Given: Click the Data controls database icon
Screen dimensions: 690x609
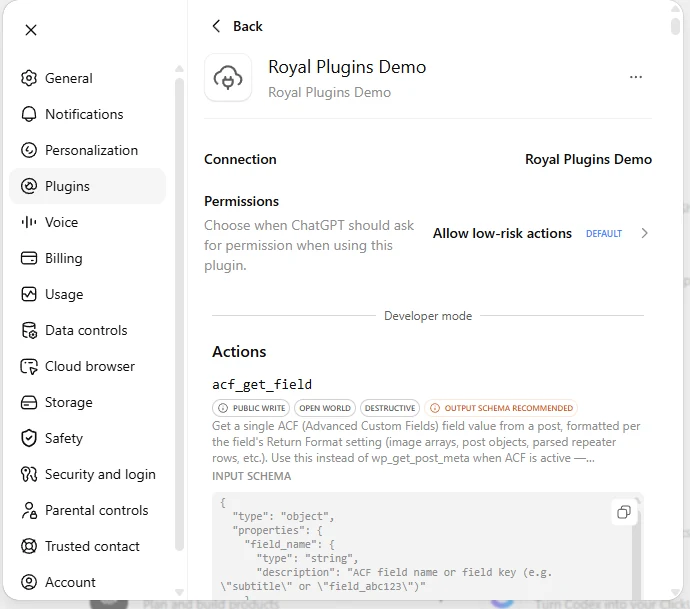Looking at the screenshot, I should pyautogui.click(x=29, y=330).
